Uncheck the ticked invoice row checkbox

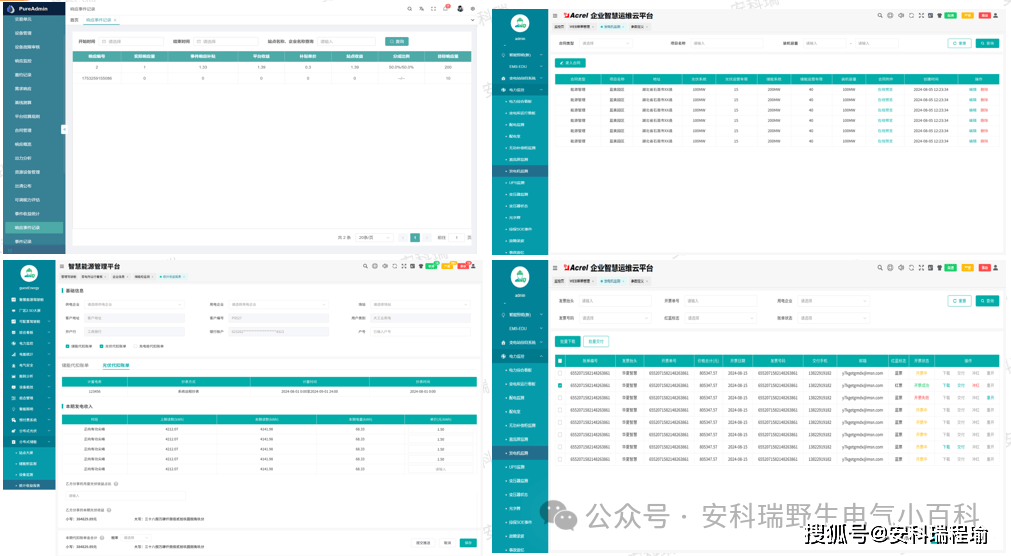(560, 386)
